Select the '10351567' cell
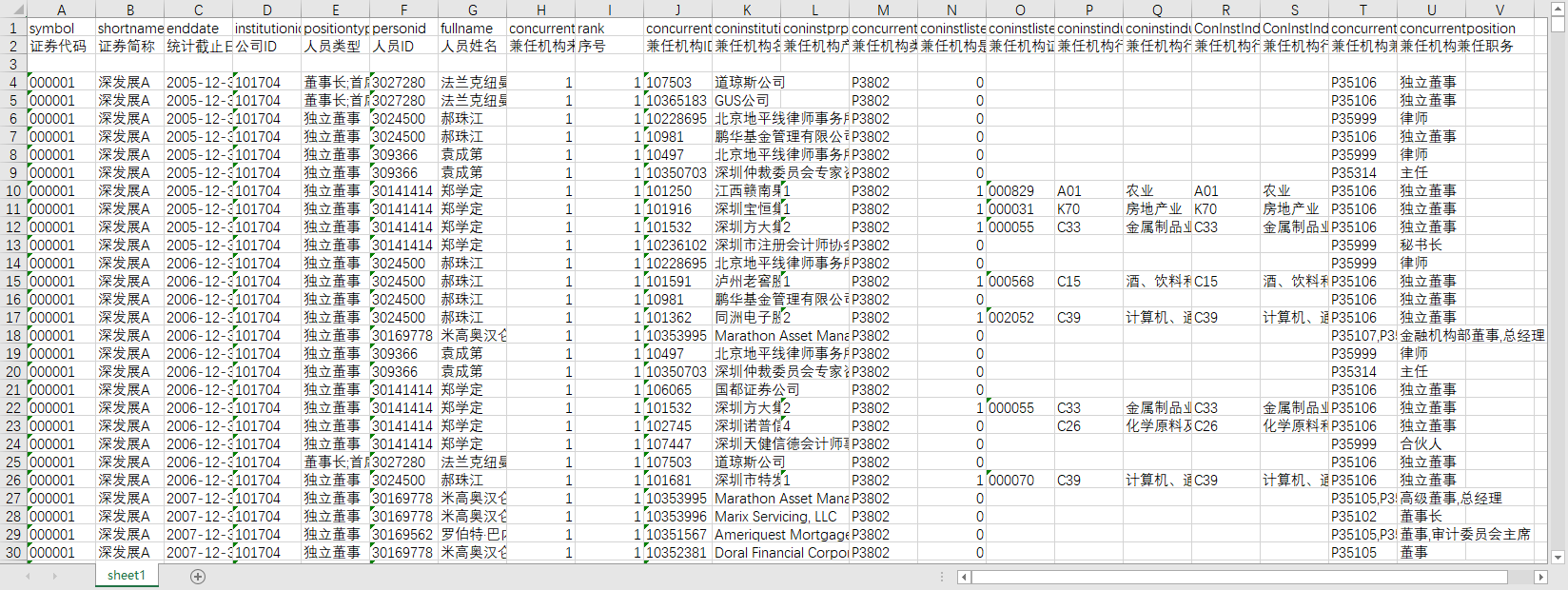 678,534
